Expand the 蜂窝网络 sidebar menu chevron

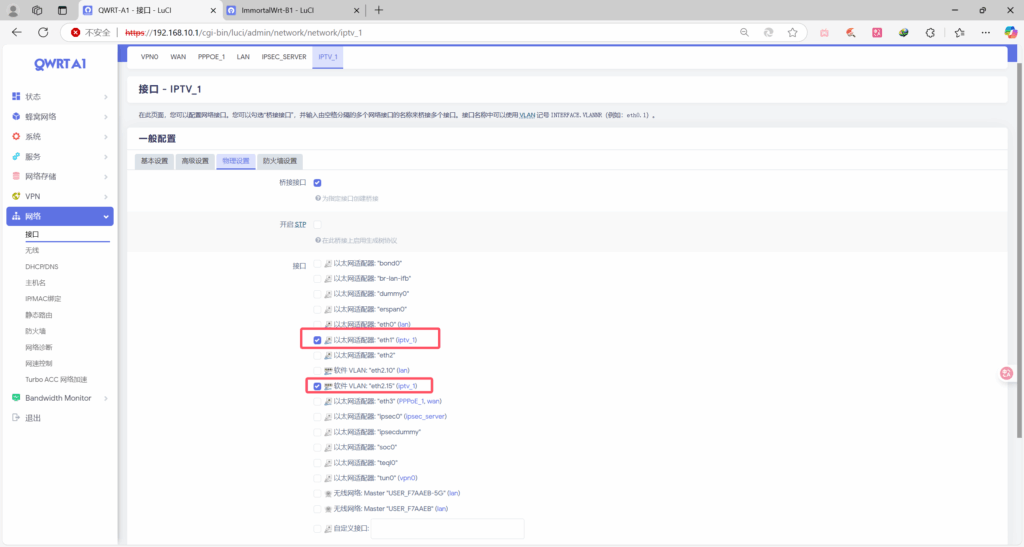pos(106,117)
